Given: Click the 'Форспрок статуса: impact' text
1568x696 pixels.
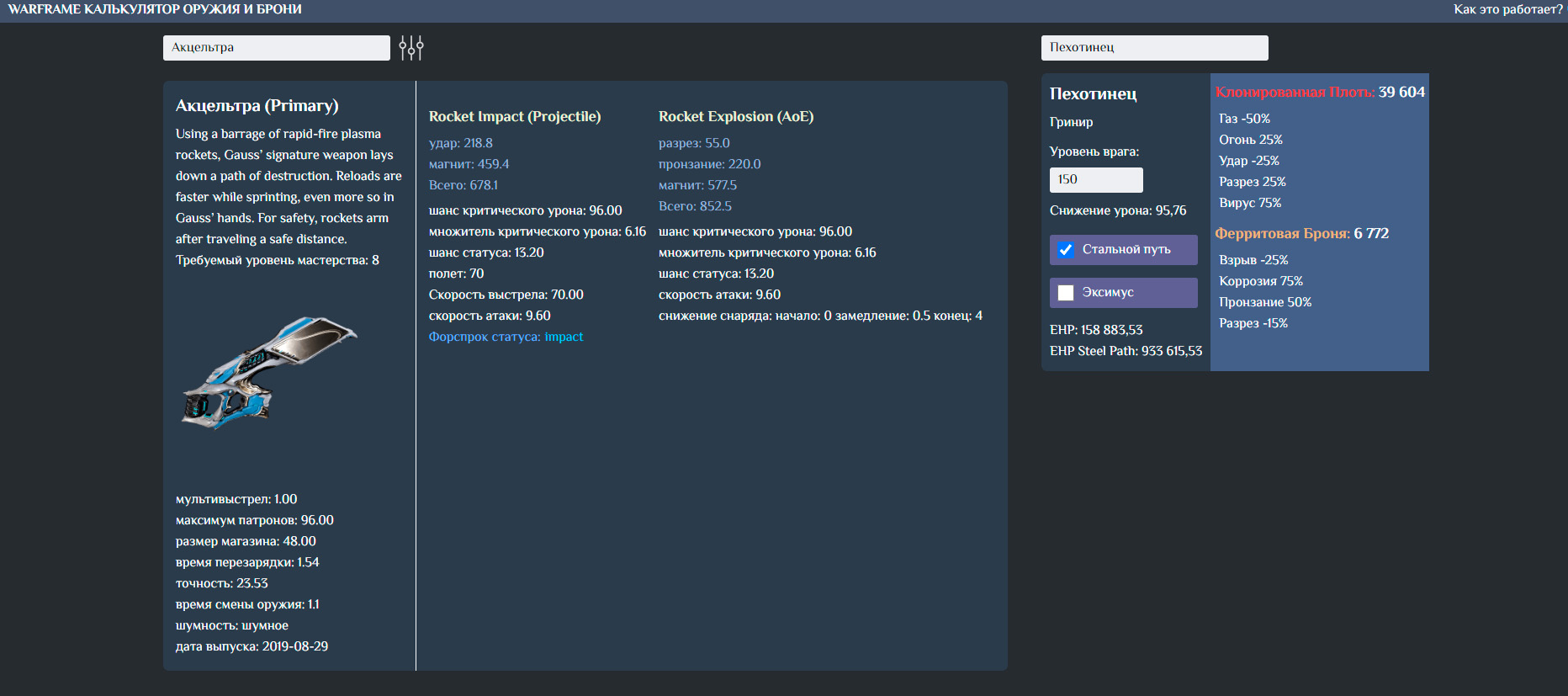Looking at the screenshot, I should coord(506,337).
